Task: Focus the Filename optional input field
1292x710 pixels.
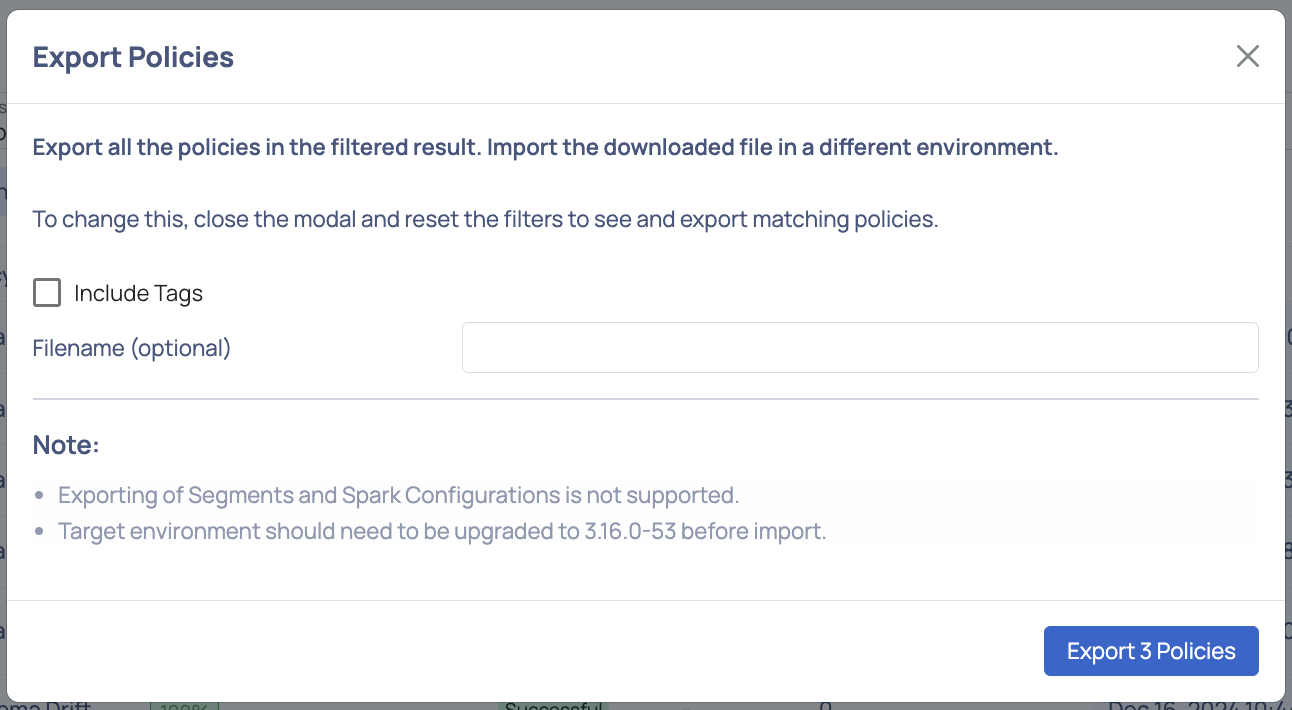Action: click(x=860, y=347)
